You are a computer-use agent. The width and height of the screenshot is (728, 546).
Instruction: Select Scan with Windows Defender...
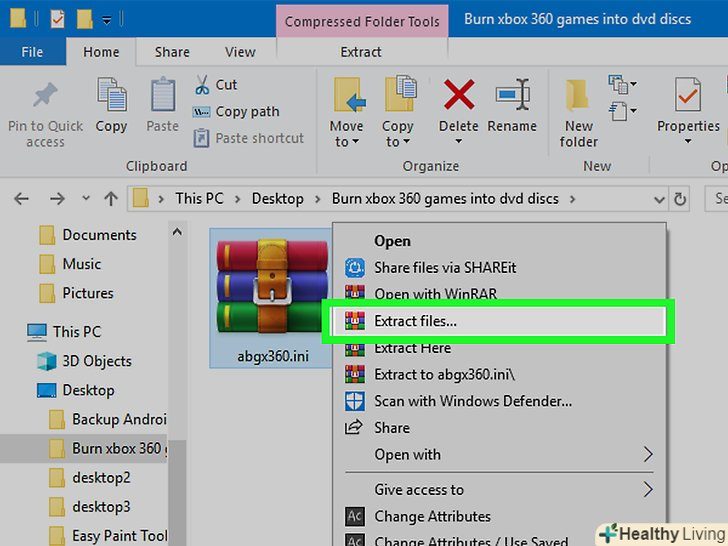(500, 401)
